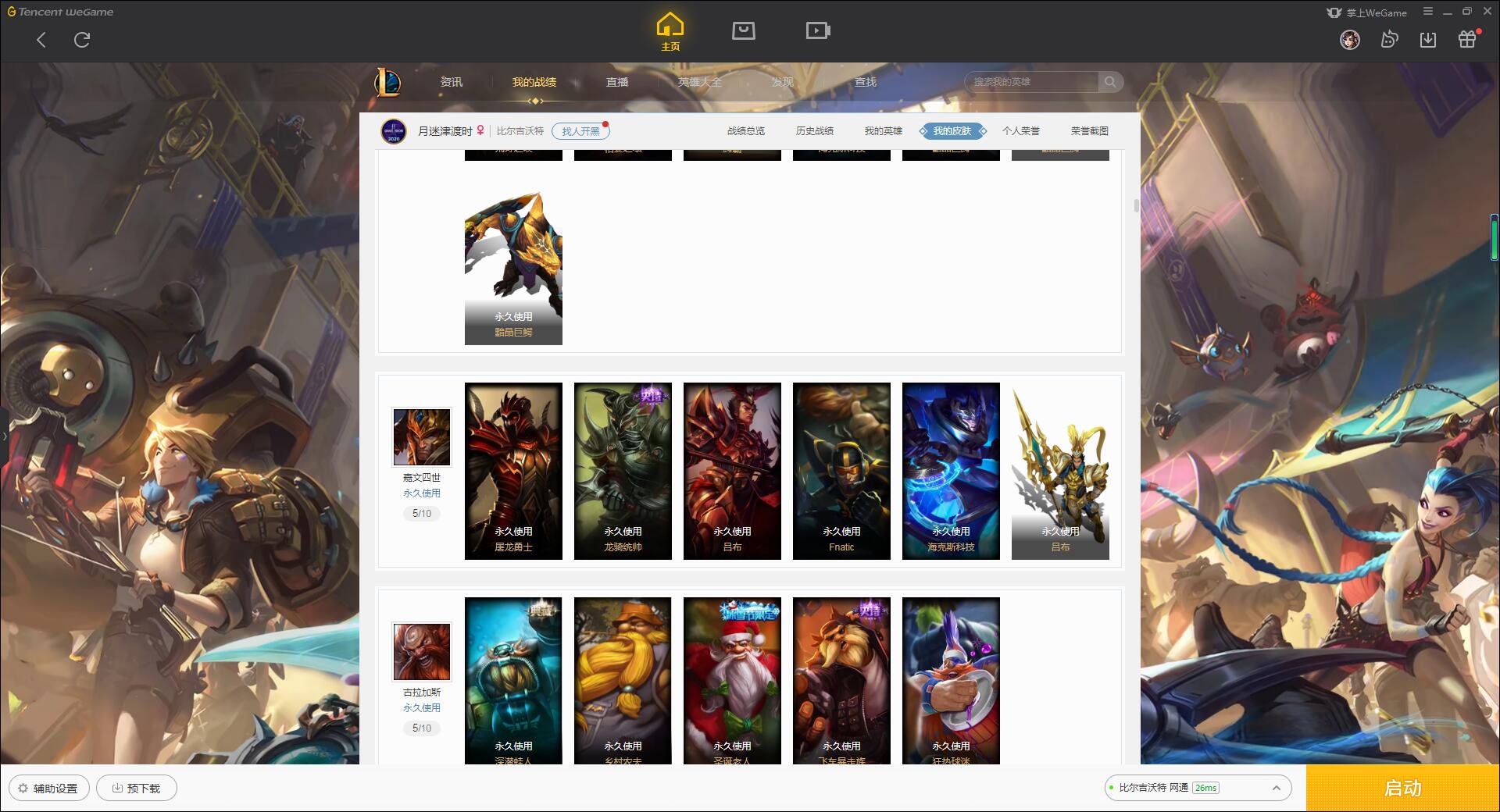The height and width of the screenshot is (812, 1500).
Task: Expand the left side panel arrow
Action: (4, 436)
